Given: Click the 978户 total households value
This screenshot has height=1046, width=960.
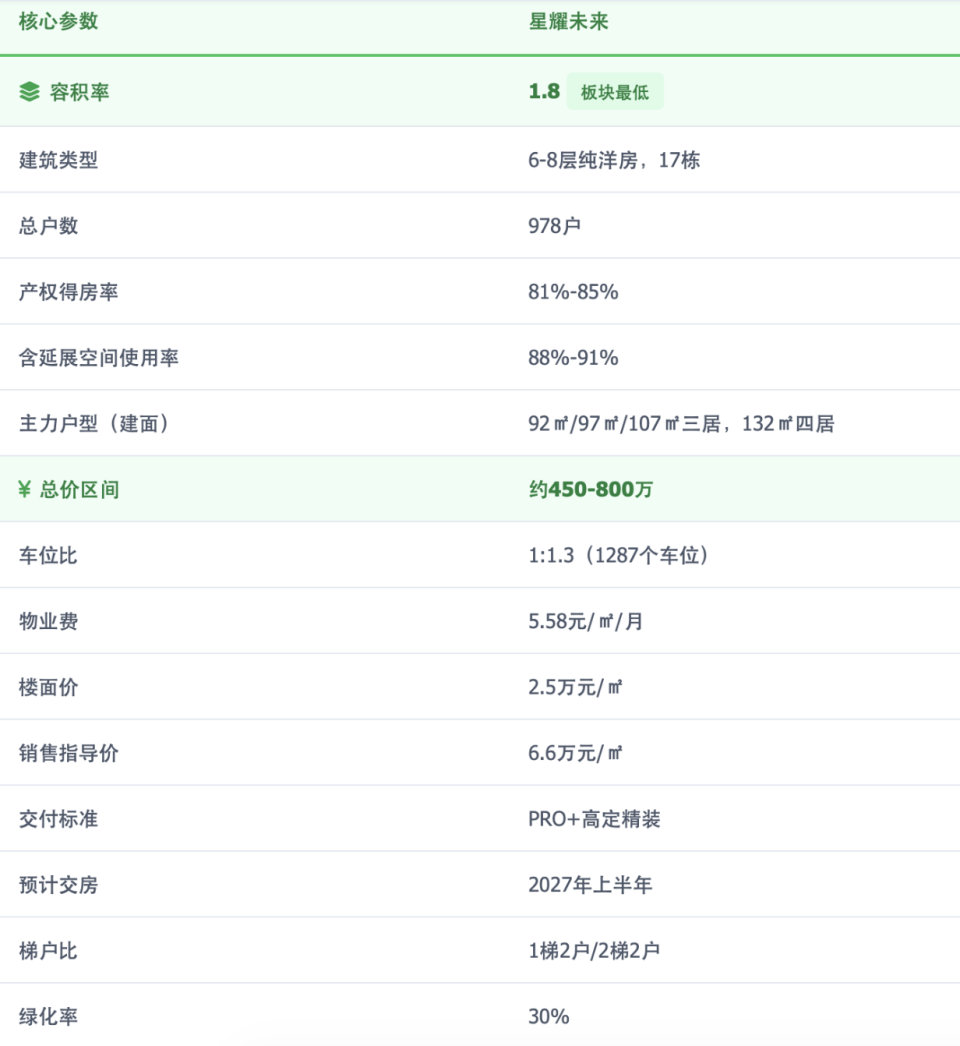Looking at the screenshot, I should pos(554,226).
